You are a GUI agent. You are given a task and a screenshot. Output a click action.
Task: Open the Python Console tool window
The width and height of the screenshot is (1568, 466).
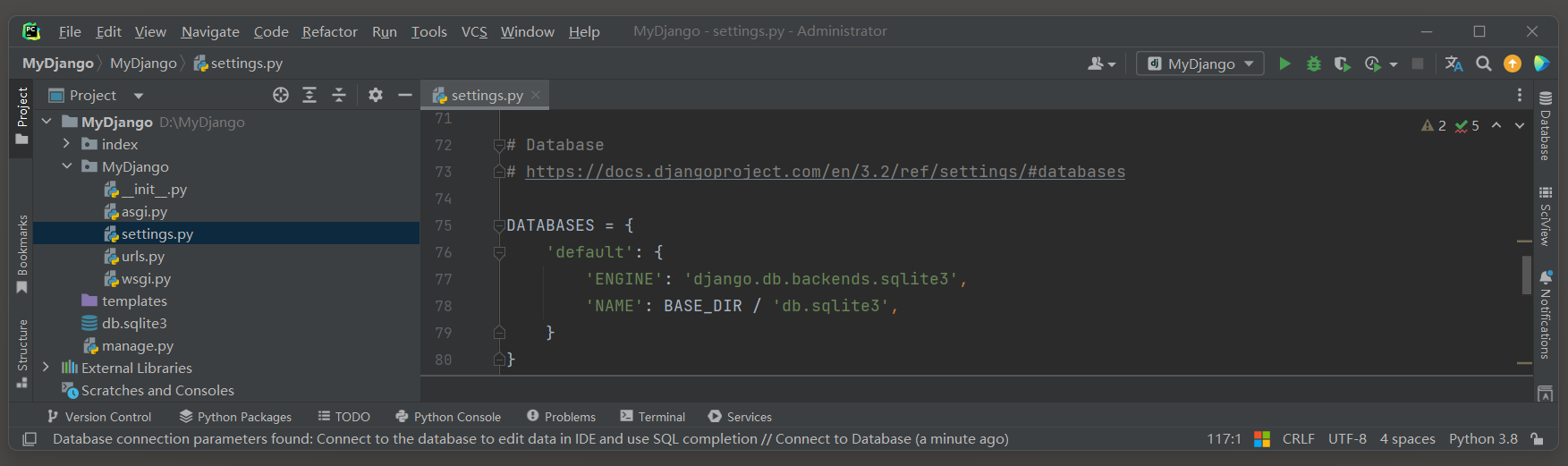tap(448, 417)
